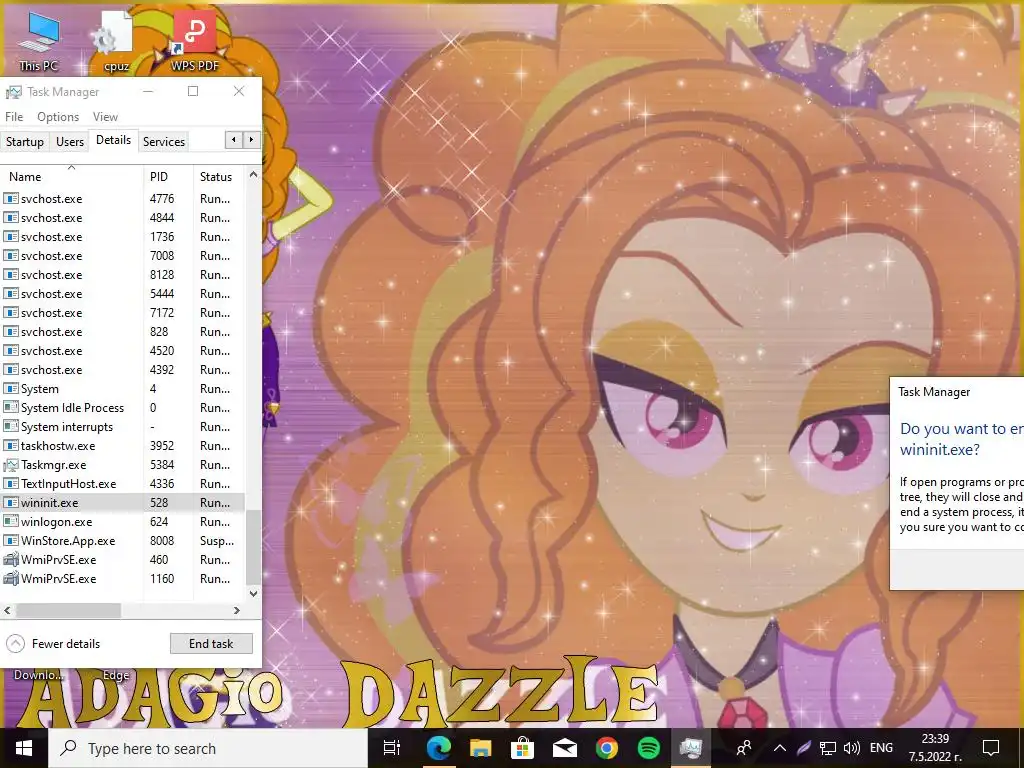Viewport: 1024px width, 768px height.
Task: Switch to the Users tab
Action: click(70, 142)
